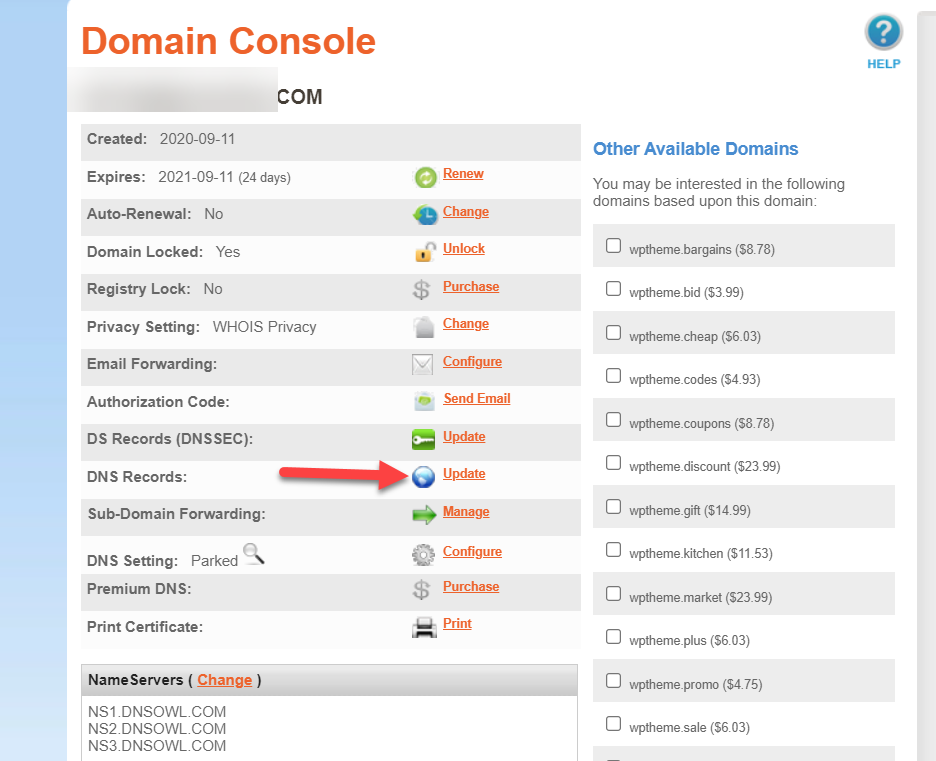Check the wptheme.gift checkbox

[613, 507]
